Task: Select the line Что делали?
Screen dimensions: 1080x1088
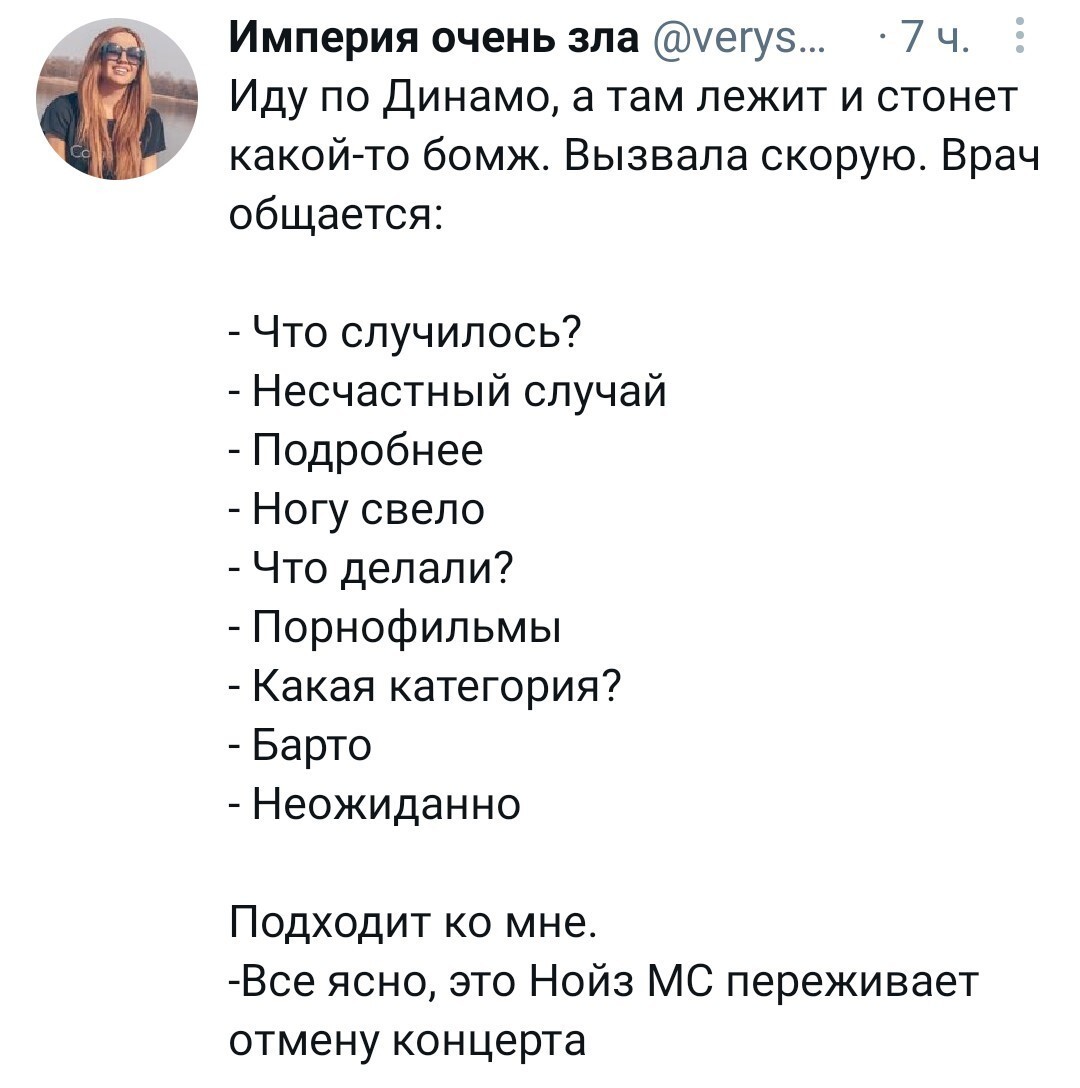Action: [x=371, y=568]
